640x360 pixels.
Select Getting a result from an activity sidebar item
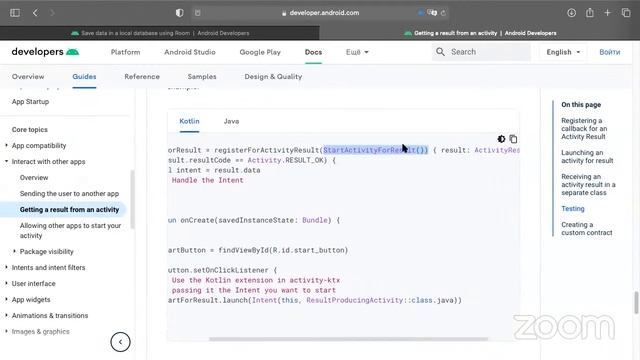[x=69, y=209]
